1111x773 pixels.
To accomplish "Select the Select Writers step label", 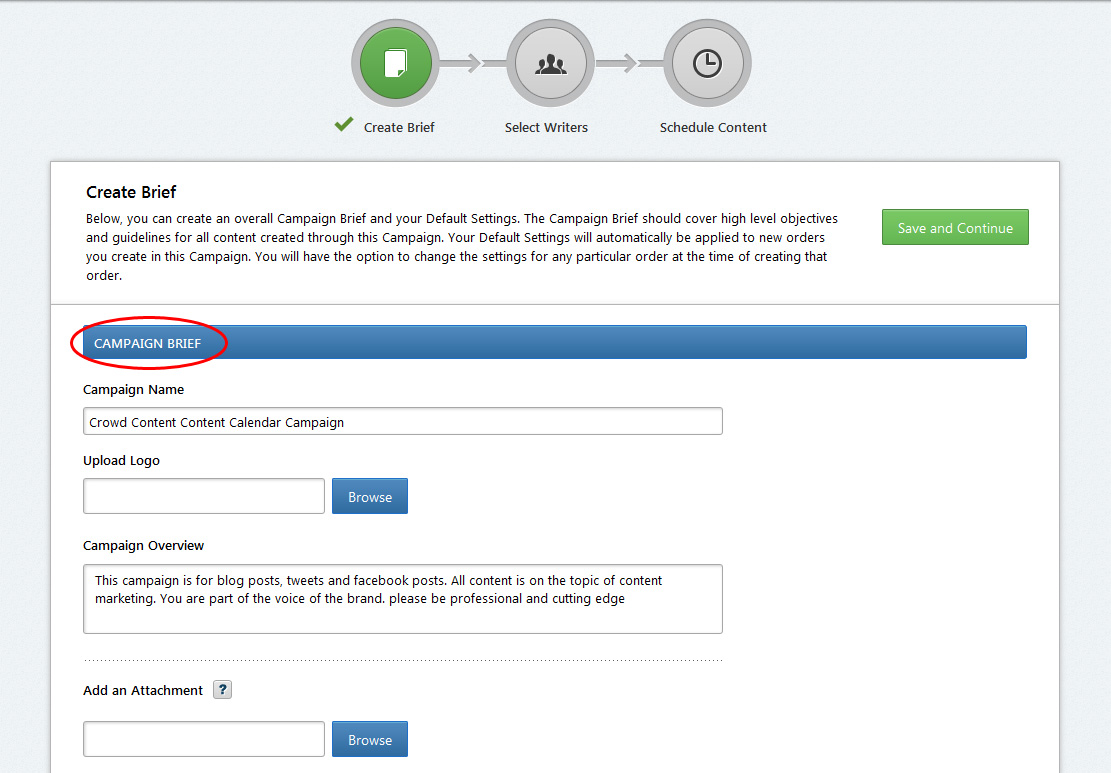I will click(546, 127).
